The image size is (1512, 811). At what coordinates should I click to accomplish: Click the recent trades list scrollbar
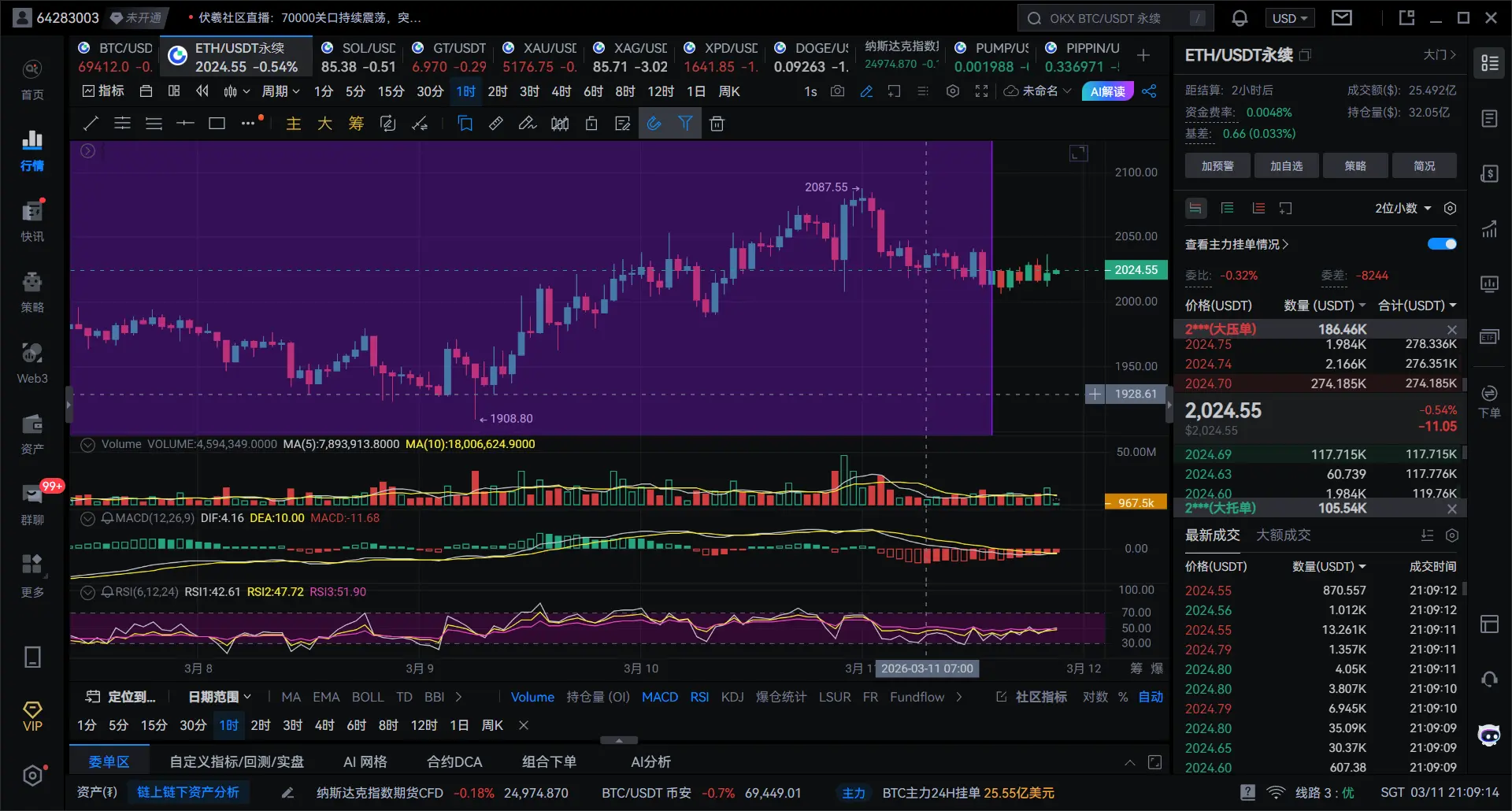1465,589
